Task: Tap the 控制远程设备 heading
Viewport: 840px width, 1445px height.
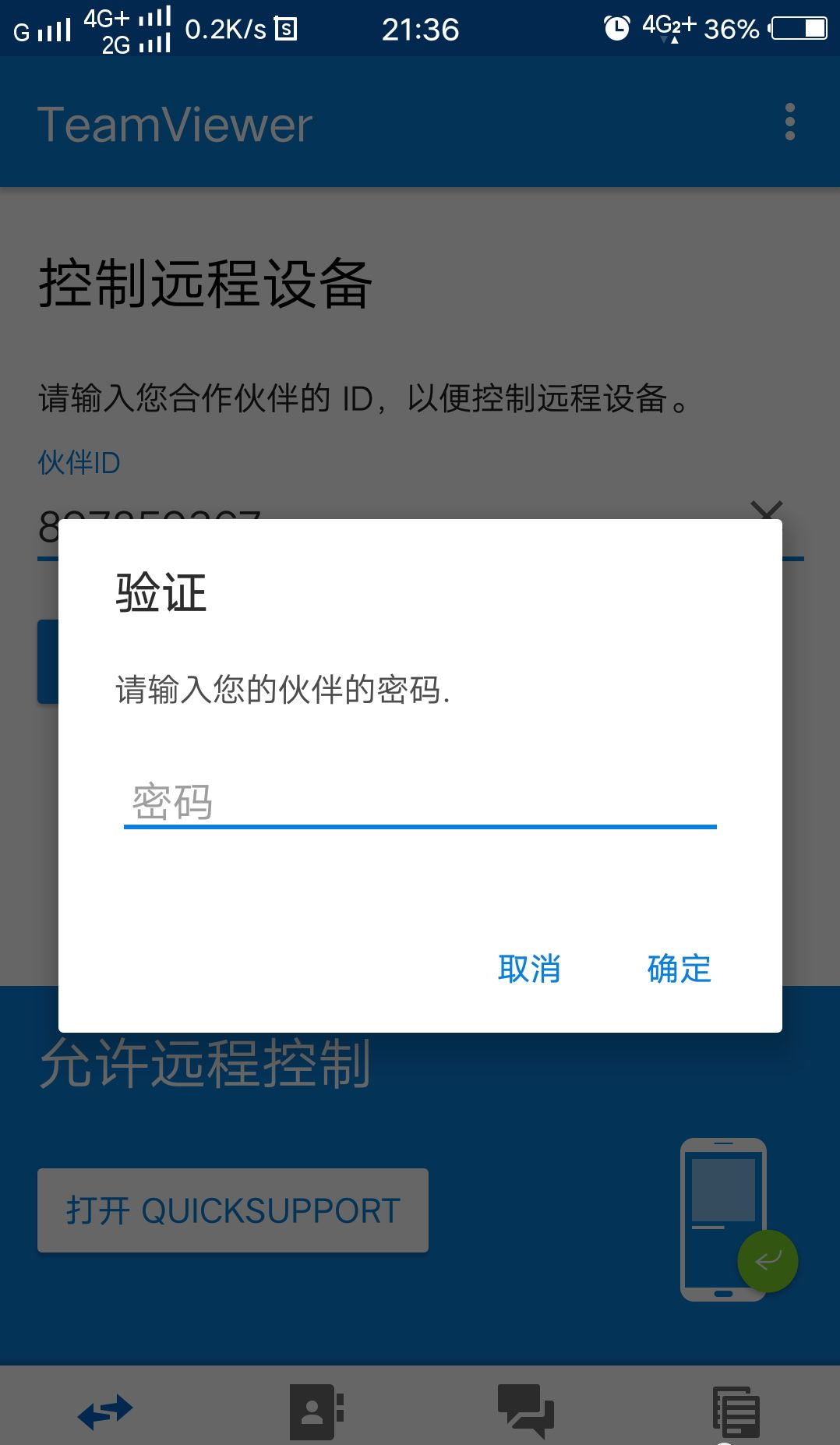Action: (x=206, y=284)
